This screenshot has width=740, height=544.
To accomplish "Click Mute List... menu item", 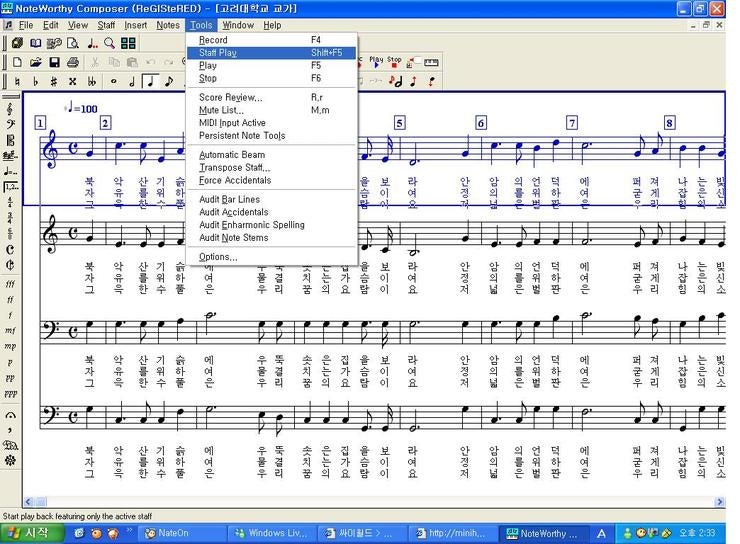I will [271, 110].
